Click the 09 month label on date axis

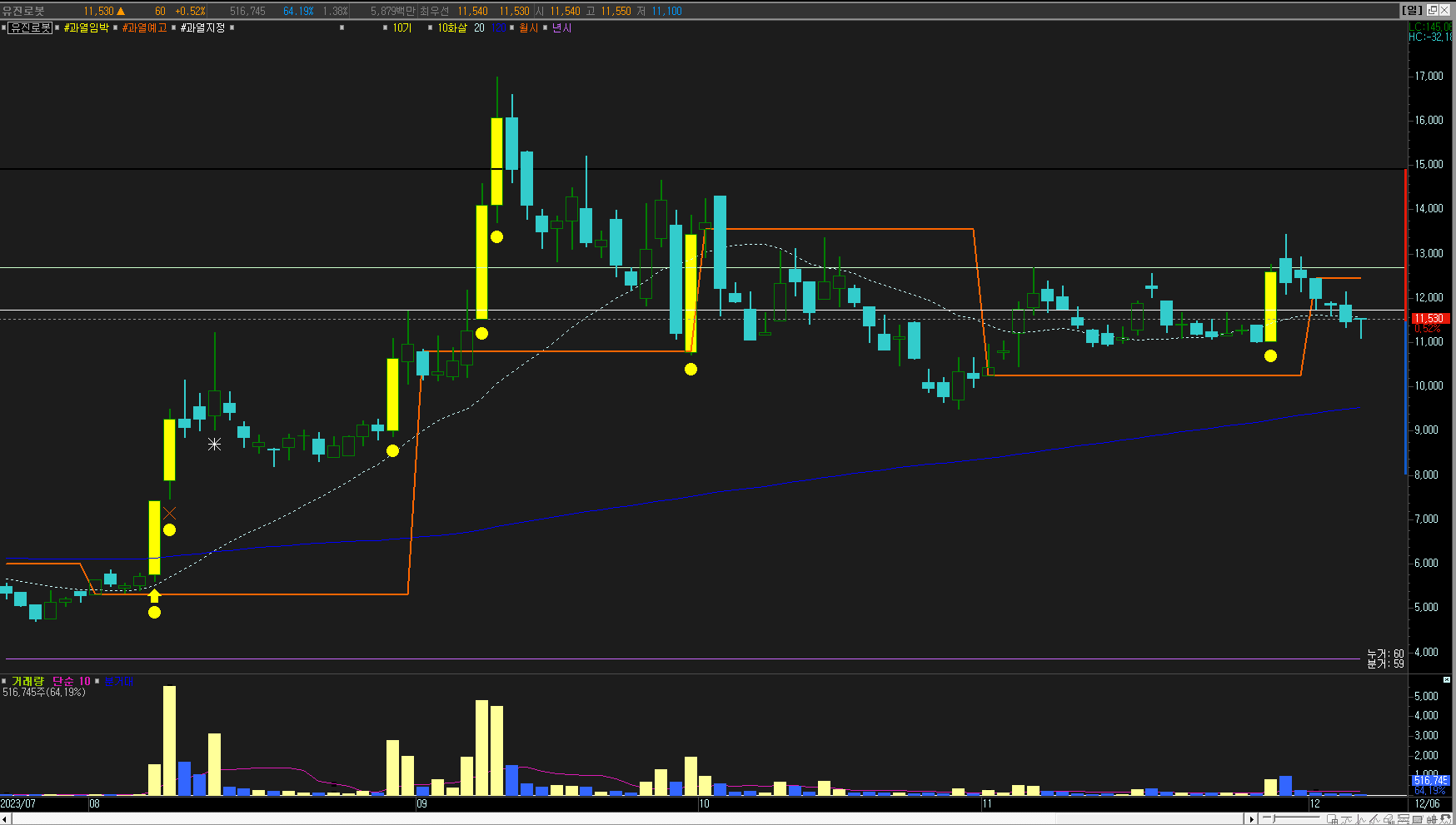coord(422,803)
